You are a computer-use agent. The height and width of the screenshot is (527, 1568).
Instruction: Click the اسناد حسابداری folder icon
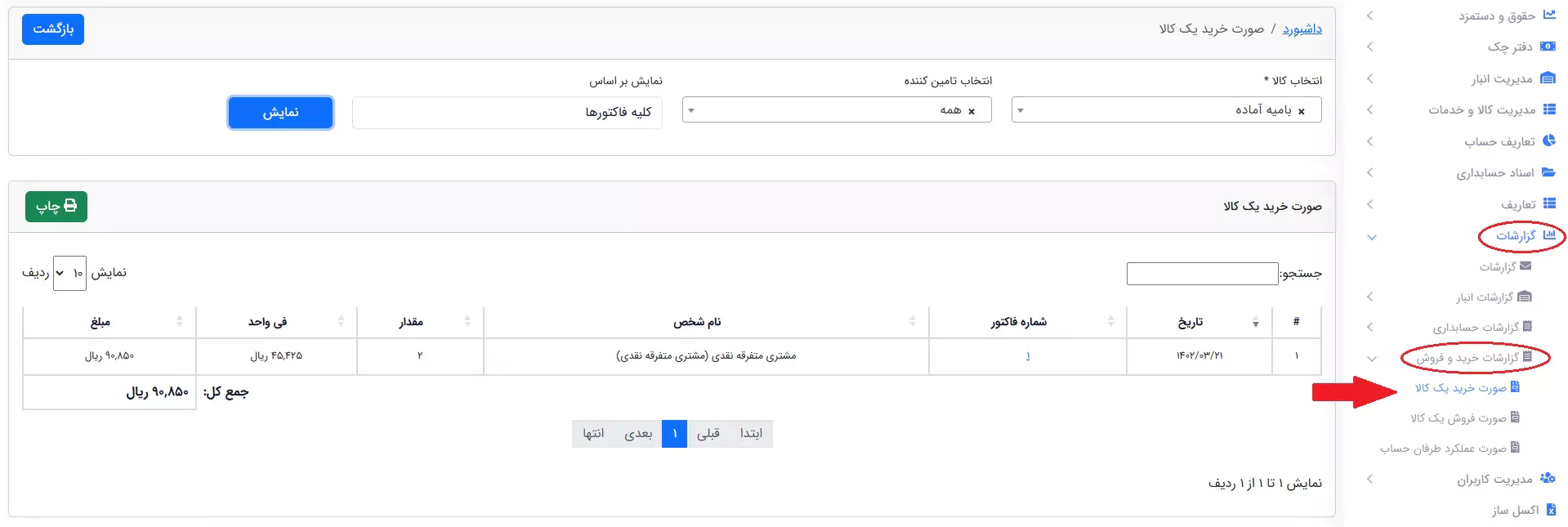pos(1548,172)
